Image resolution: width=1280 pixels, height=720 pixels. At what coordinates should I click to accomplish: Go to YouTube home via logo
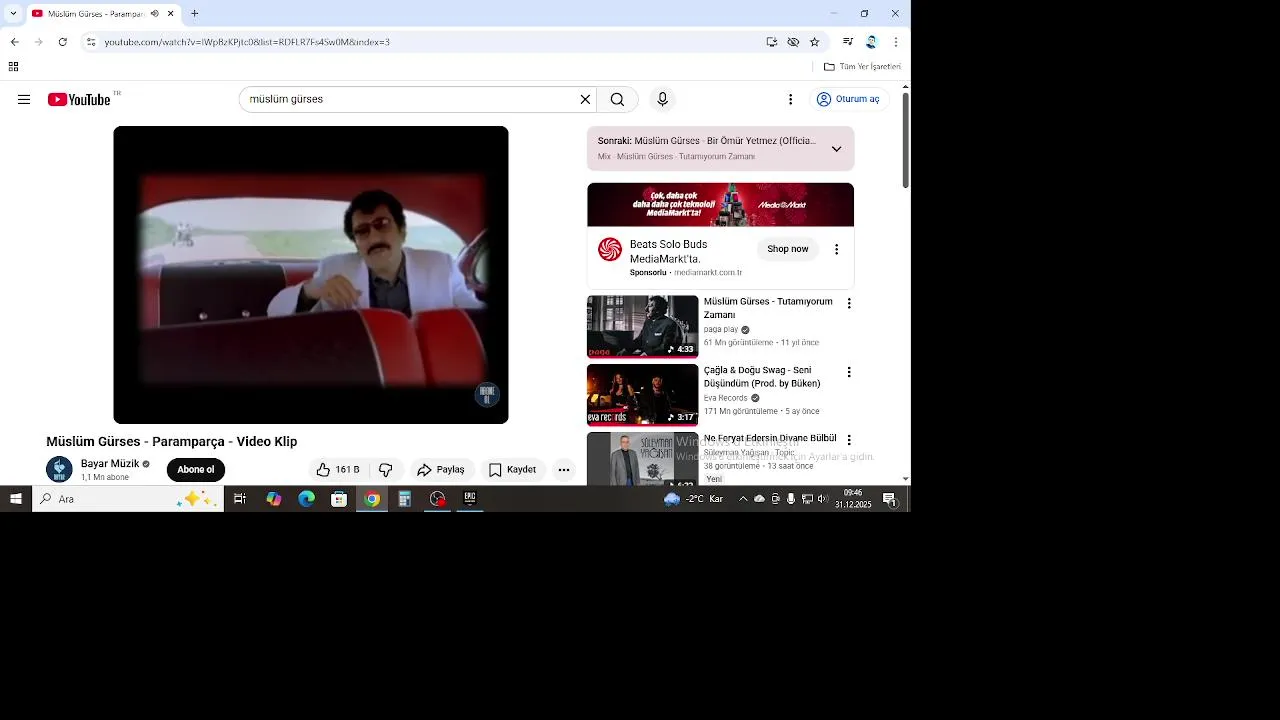79,99
